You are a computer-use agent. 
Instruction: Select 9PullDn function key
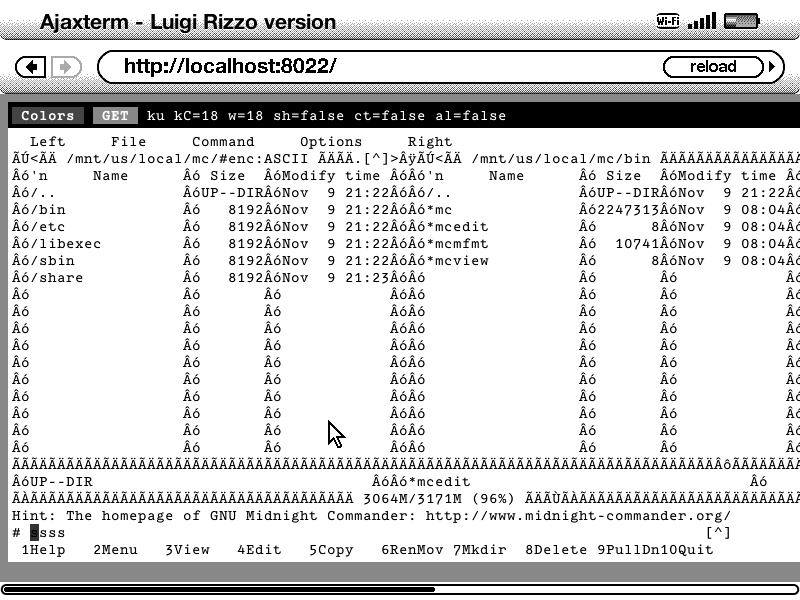(x=628, y=550)
